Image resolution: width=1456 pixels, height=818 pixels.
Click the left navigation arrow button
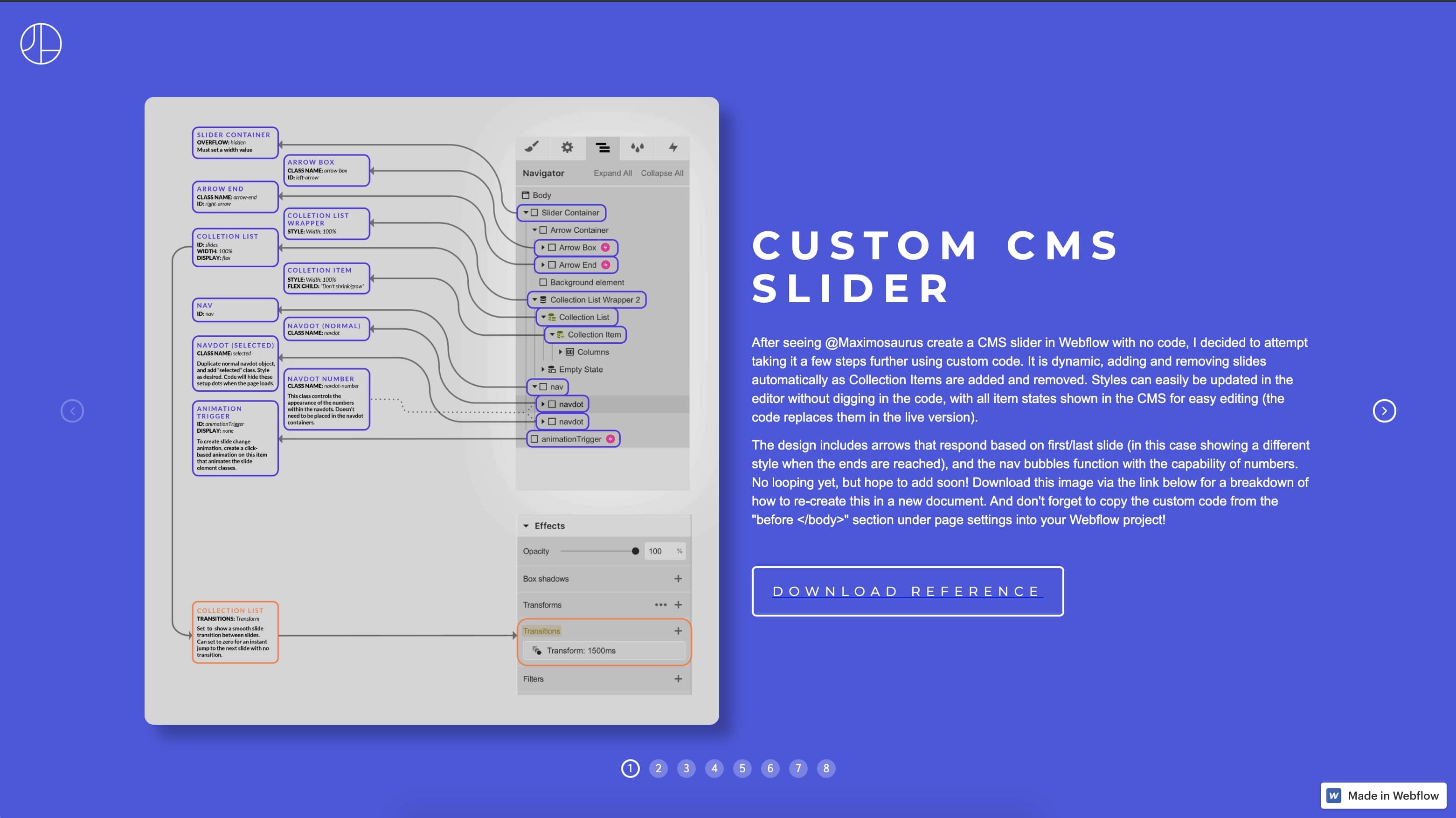click(x=72, y=410)
